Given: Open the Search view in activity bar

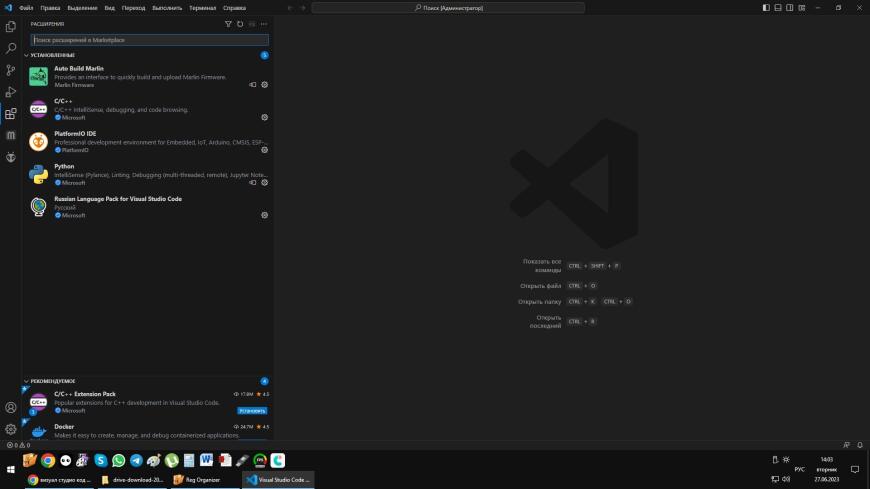Looking at the screenshot, I should pyautogui.click(x=11, y=48).
